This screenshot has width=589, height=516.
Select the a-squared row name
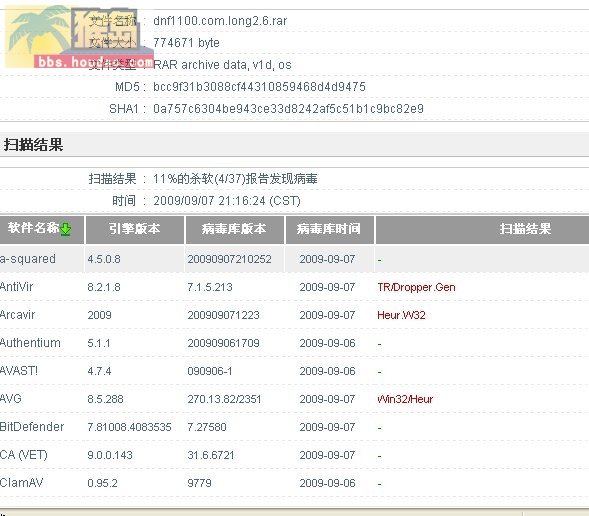pos(28,259)
